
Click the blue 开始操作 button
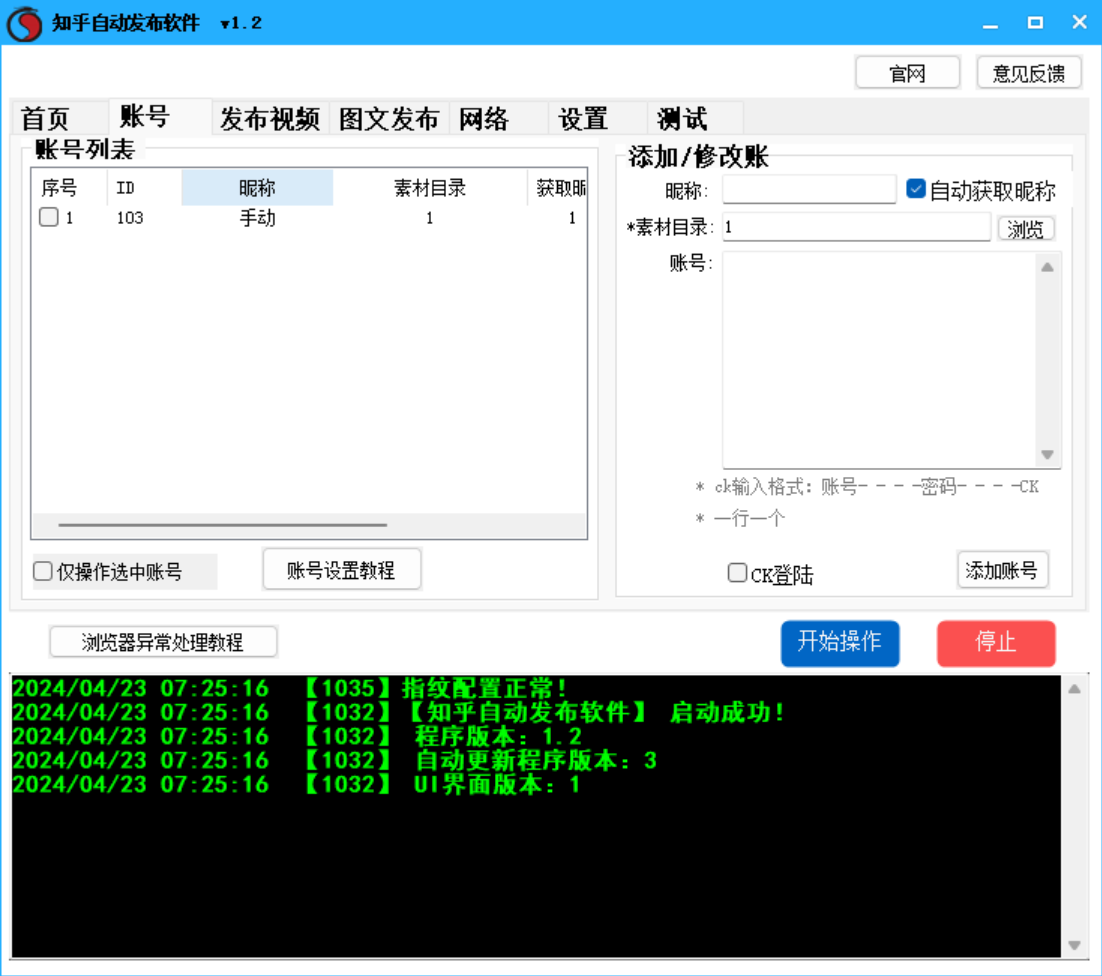[x=840, y=643]
